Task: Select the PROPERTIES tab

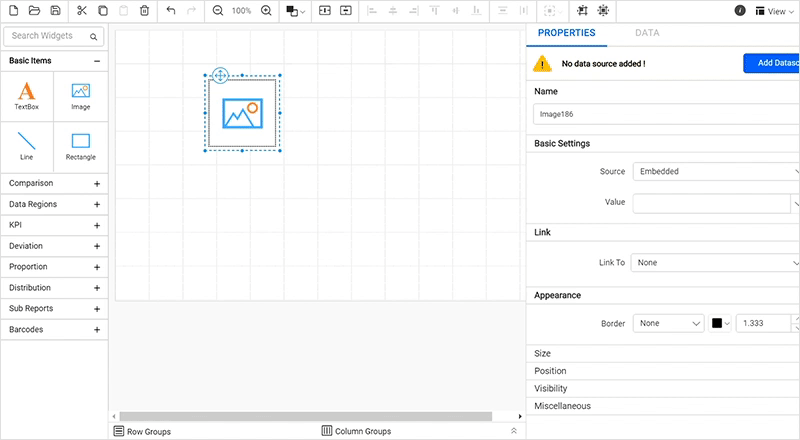Action: tap(566, 33)
